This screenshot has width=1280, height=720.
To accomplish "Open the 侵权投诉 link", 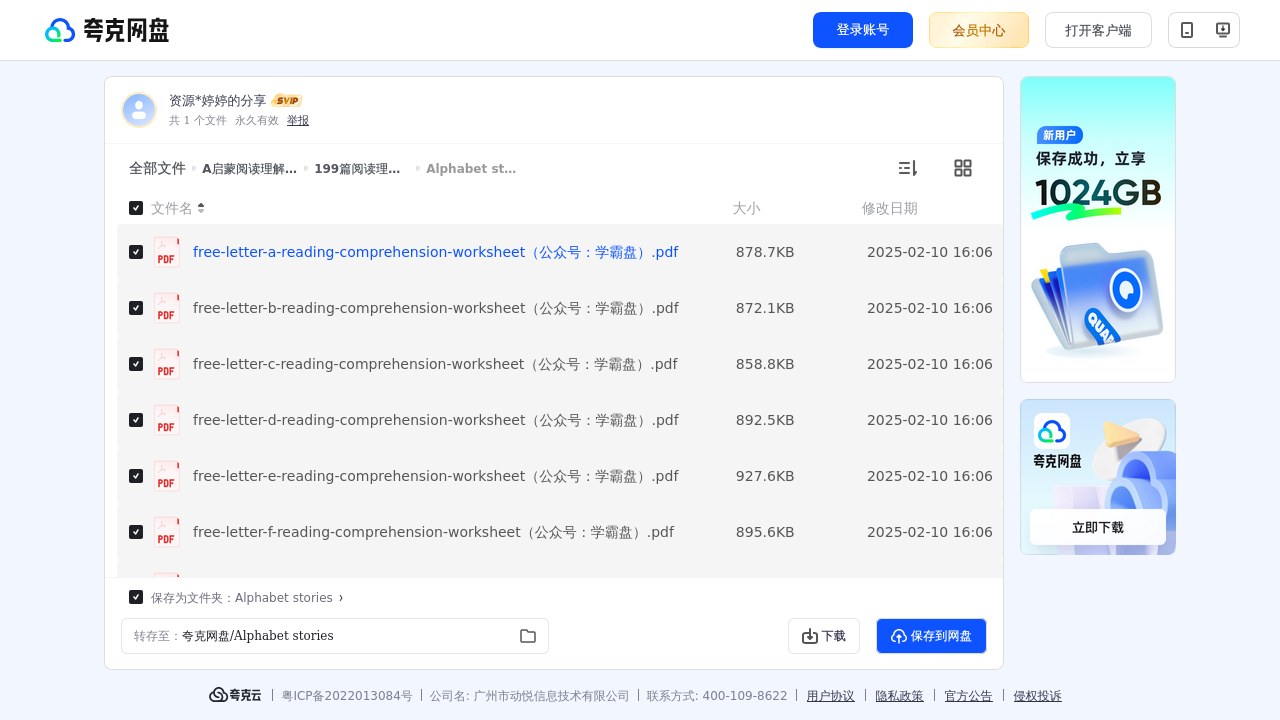I will (1038, 696).
